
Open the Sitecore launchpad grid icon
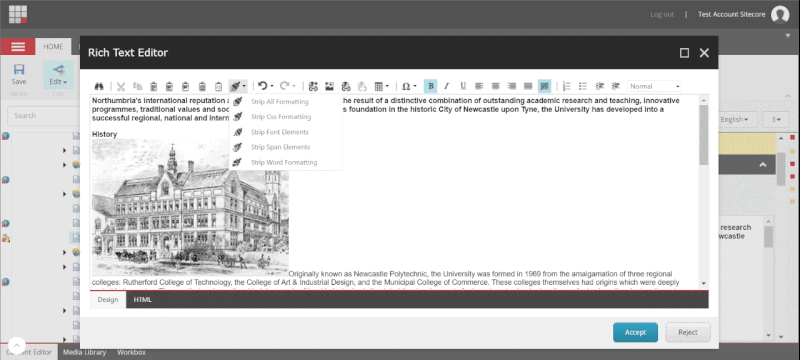[18, 14]
